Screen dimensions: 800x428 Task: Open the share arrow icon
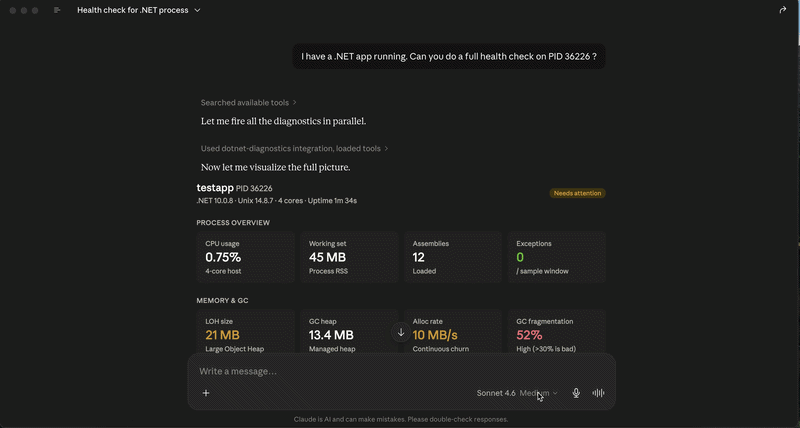(783, 10)
